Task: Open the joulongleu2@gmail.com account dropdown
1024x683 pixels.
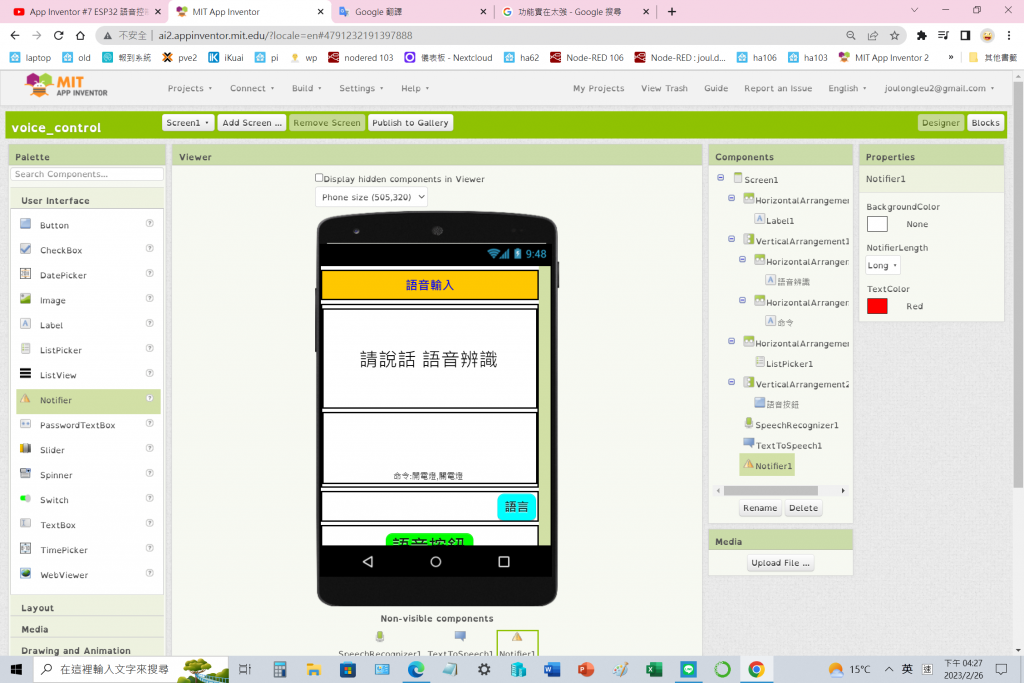Action: 939,88
